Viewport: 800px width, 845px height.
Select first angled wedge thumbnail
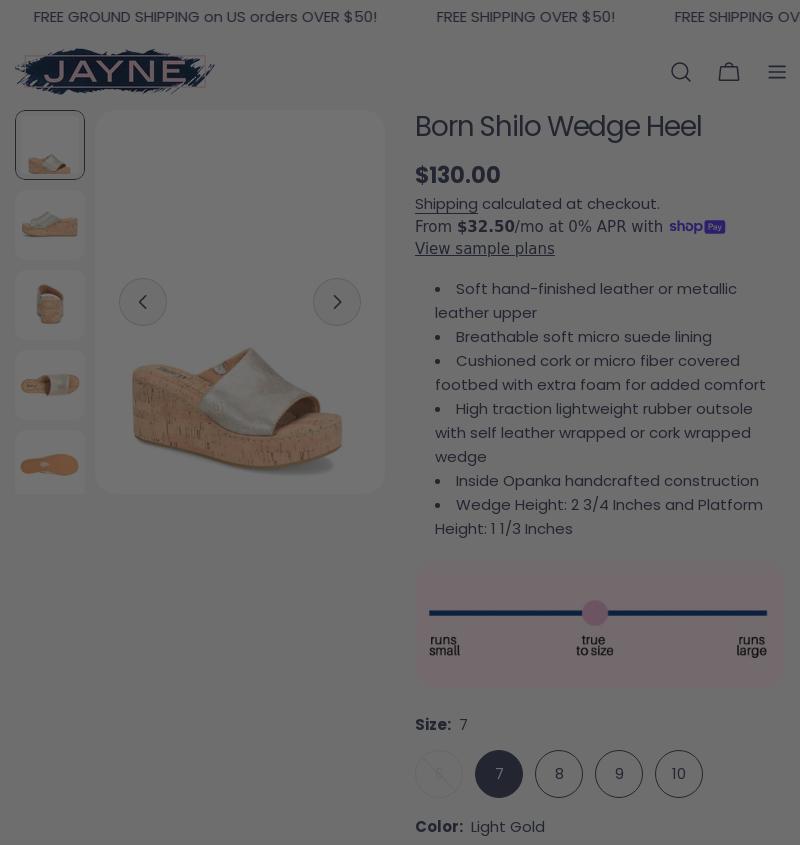[x=50, y=145]
